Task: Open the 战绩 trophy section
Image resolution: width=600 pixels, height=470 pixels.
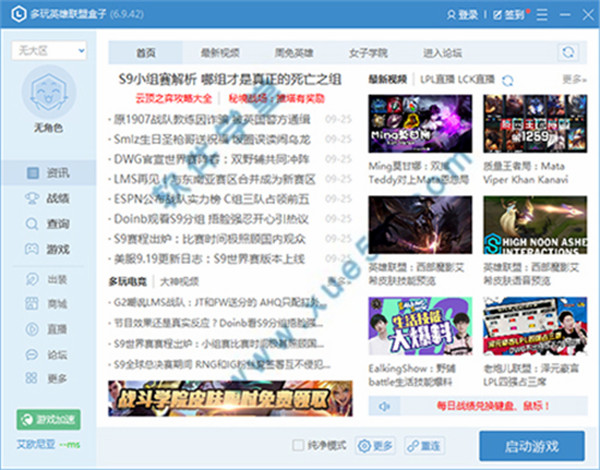Action: click(48, 198)
